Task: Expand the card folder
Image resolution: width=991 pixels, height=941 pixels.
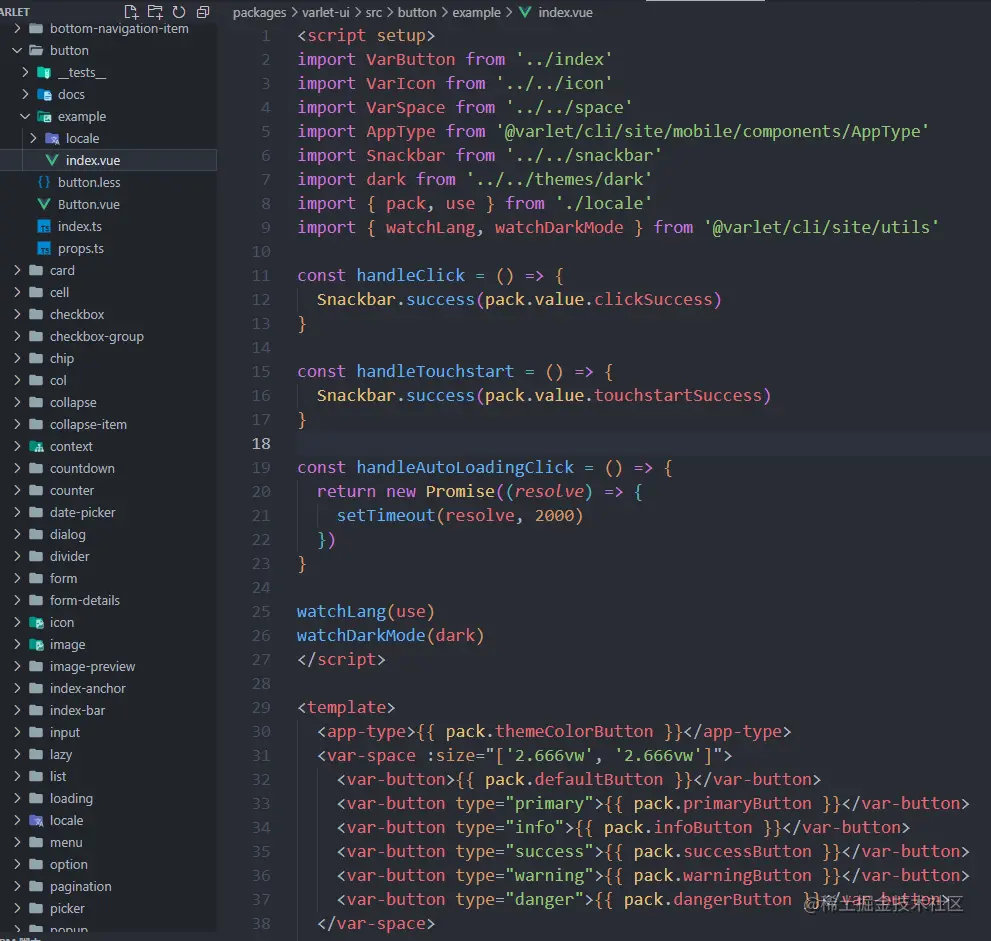Action: (17, 270)
